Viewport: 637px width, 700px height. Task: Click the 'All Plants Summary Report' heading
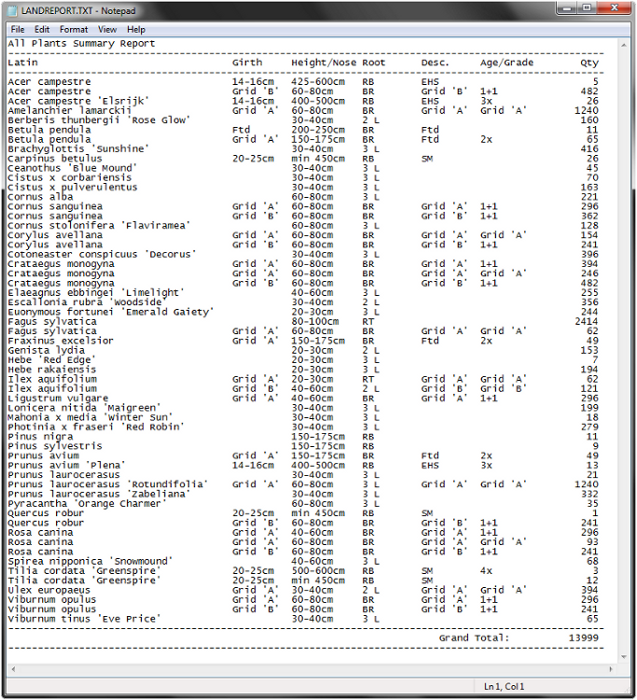coord(81,43)
